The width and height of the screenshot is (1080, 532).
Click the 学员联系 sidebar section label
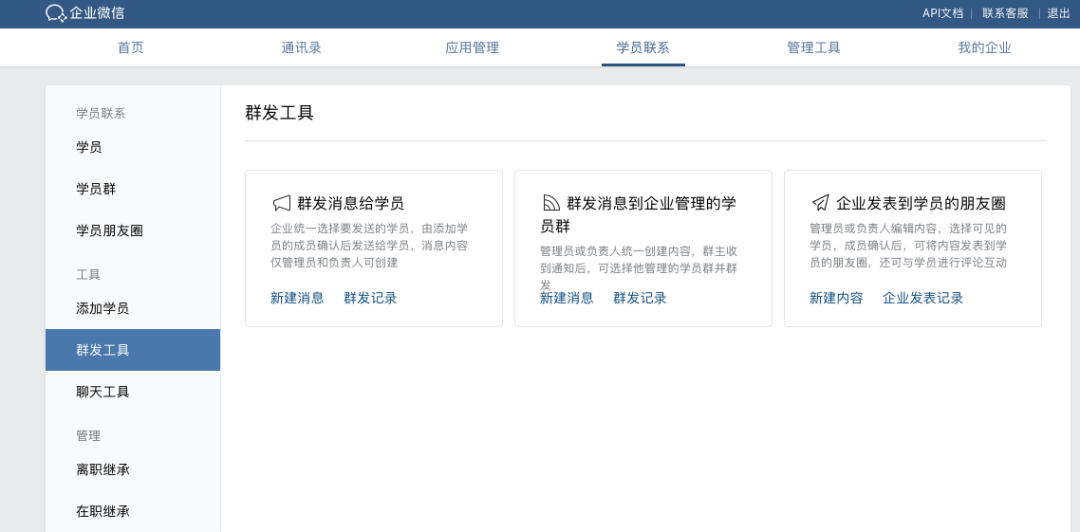[101, 114]
